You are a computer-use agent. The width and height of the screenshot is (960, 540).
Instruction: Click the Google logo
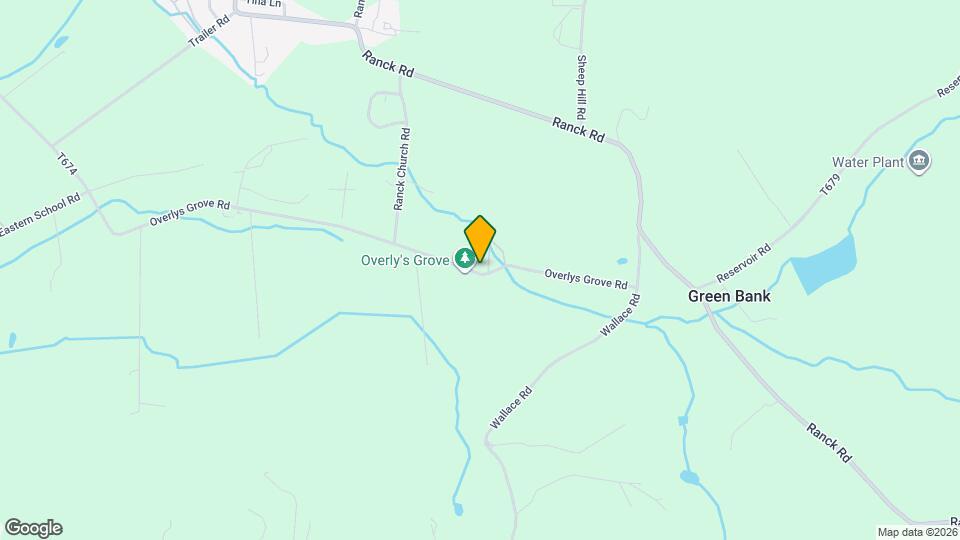pos(34,527)
